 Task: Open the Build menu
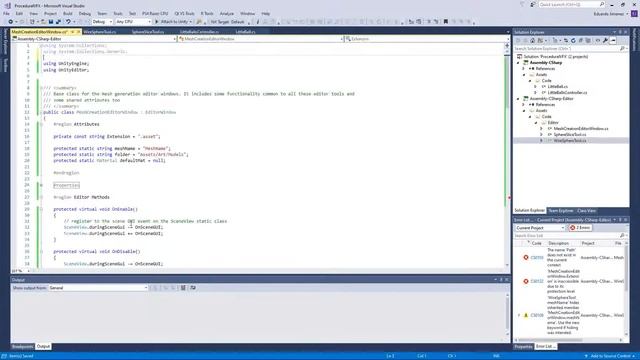pos(68,13)
